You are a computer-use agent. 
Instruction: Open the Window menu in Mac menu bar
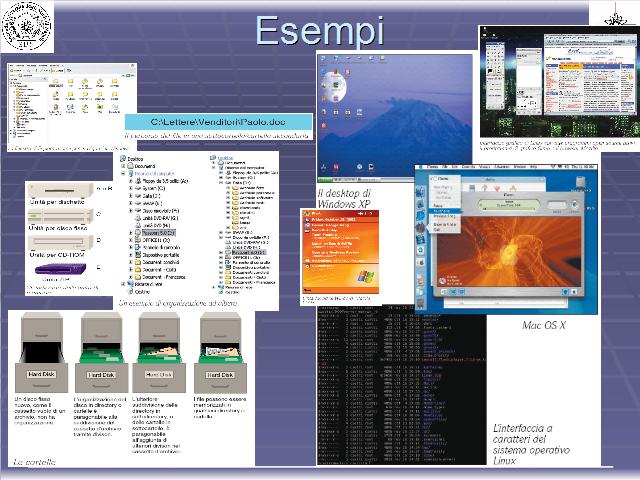[519, 167]
